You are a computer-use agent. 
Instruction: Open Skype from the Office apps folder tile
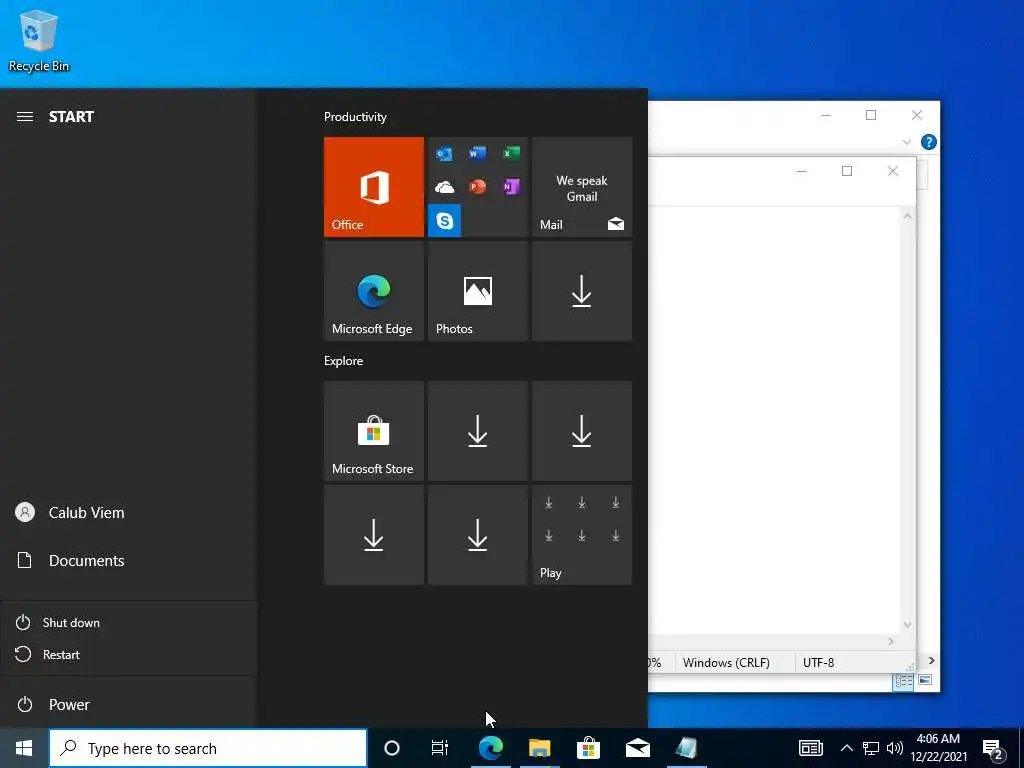click(x=444, y=221)
